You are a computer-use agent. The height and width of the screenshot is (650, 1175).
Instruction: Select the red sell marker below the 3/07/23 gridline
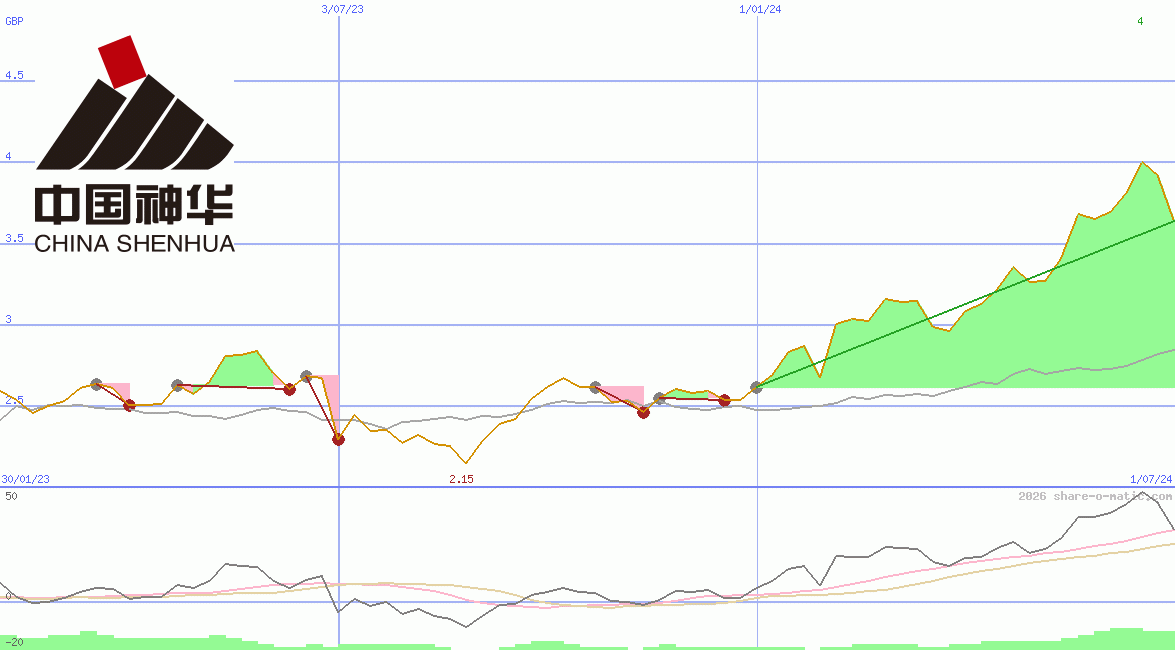(338, 440)
